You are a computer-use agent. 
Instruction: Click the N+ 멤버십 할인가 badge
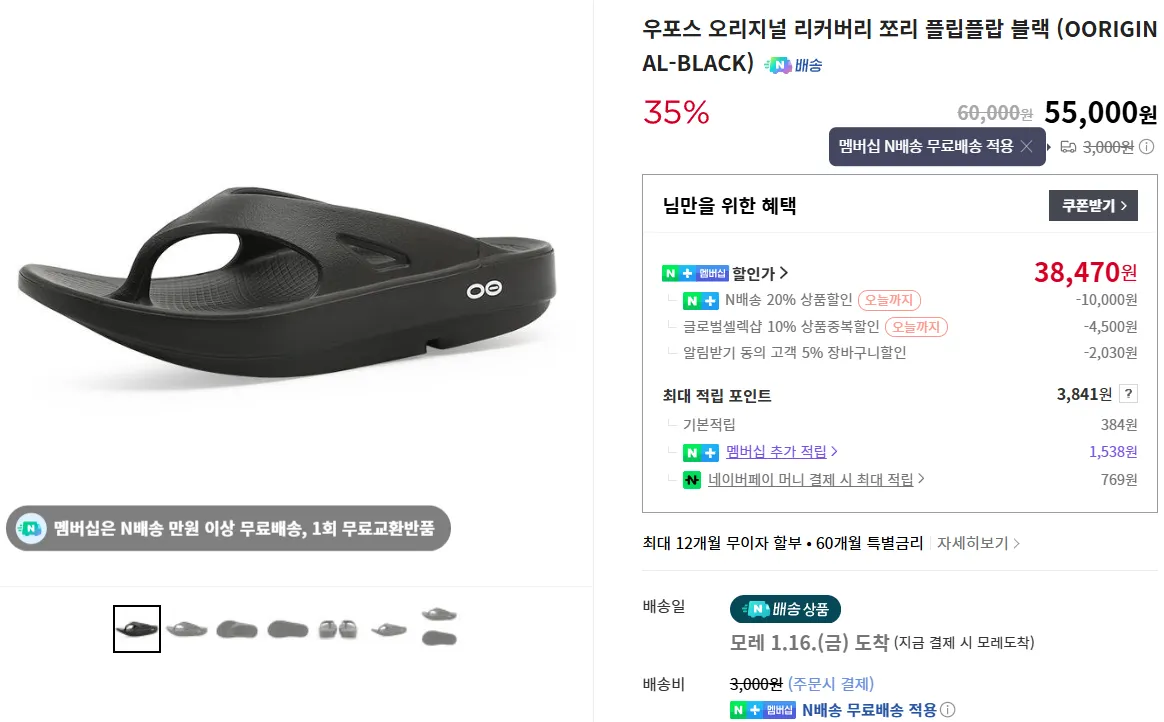[x=695, y=273]
